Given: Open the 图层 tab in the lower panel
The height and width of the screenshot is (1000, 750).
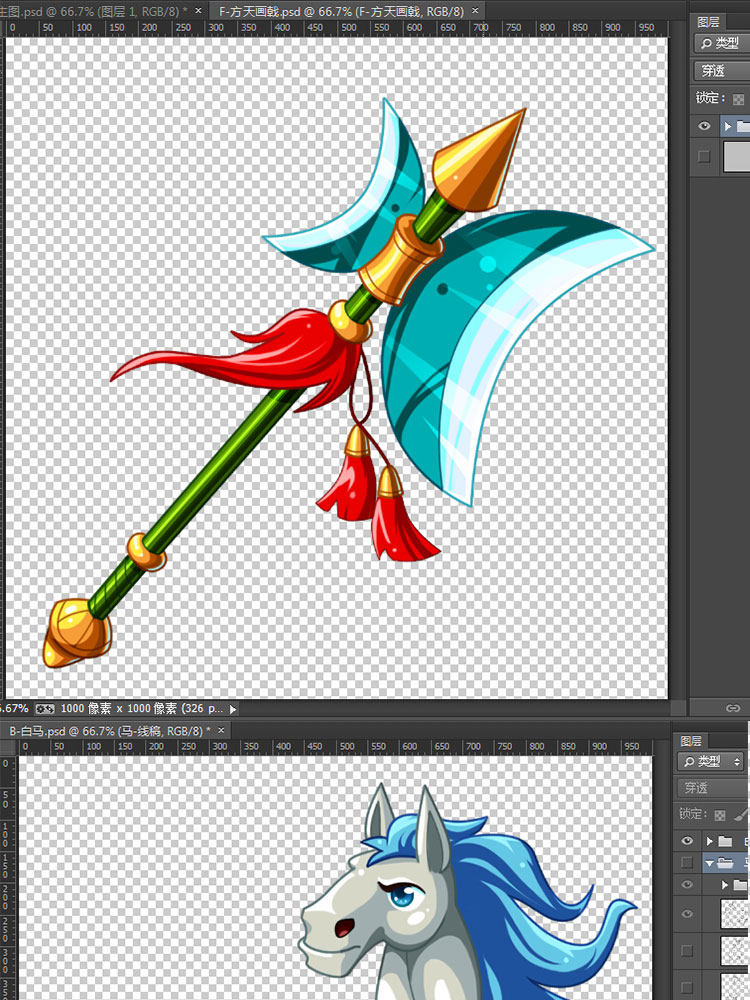Looking at the screenshot, I should (x=691, y=741).
